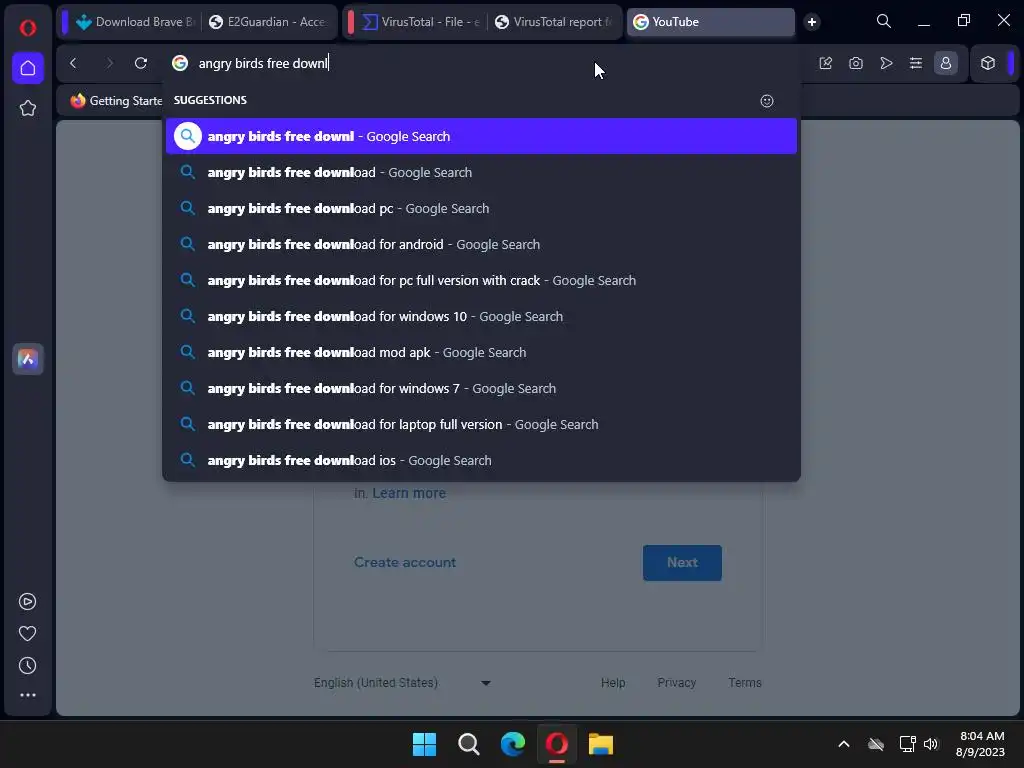Open the volume speaker tray icon
Viewport: 1024px width, 768px height.
coord(931,744)
